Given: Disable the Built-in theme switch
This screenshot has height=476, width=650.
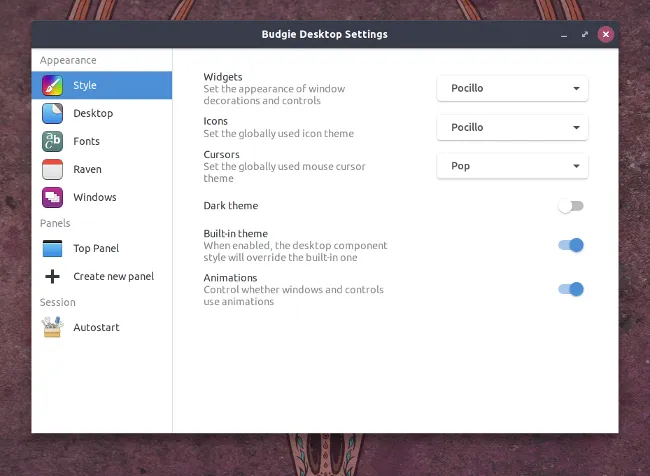Looking at the screenshot, I should click(571, 245).
